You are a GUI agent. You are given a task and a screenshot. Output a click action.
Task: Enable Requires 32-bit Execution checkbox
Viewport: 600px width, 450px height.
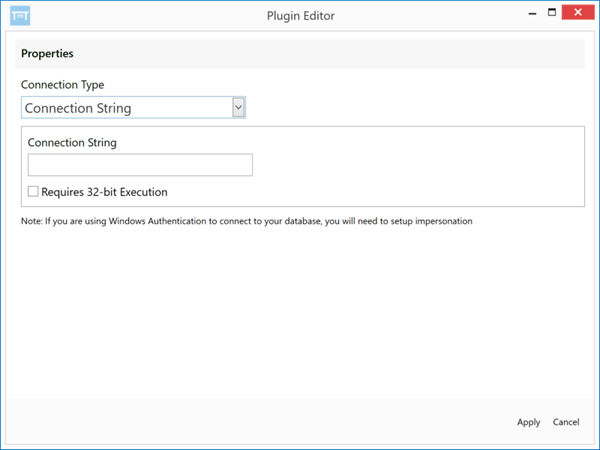[33, 191]
